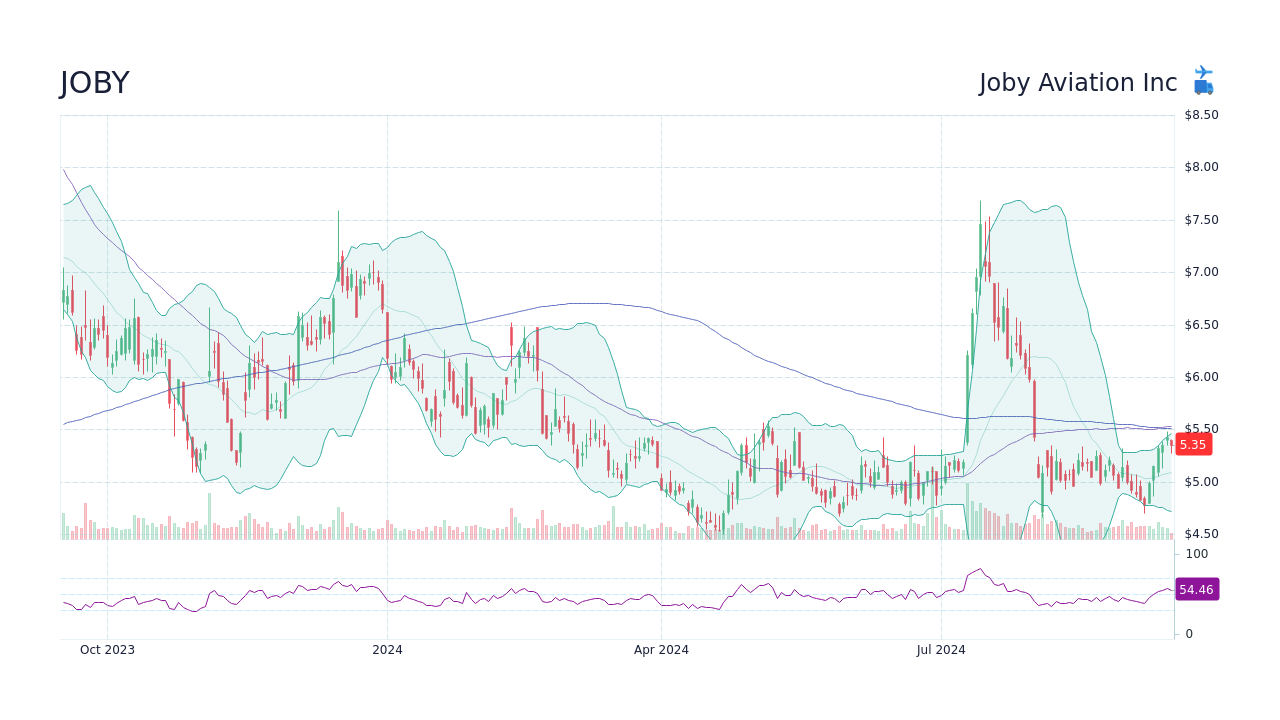Click the $4.50 price axis label
The width and height of the screenshot is (1280, 720).
1201,534
